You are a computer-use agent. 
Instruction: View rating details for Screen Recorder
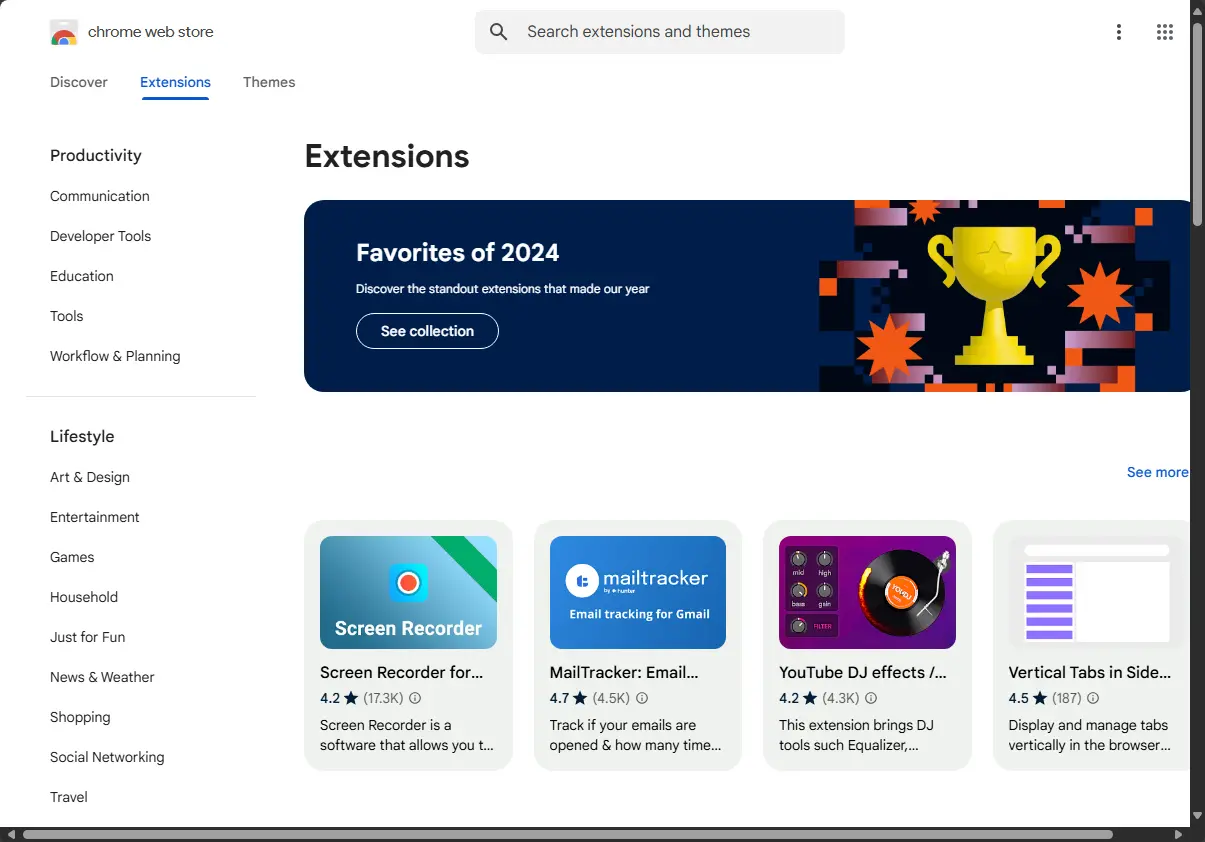[415, 698]
